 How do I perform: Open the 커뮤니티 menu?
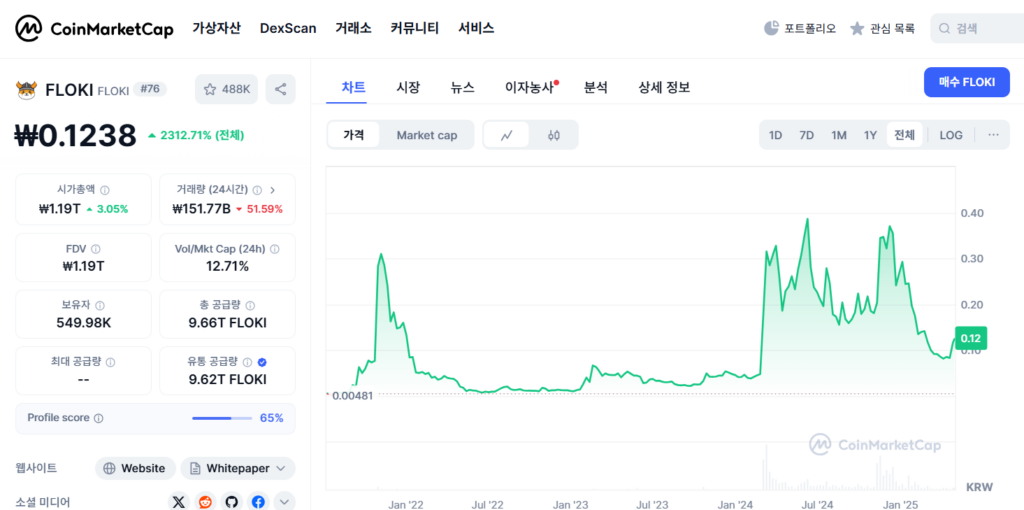[x=415, y=28]
